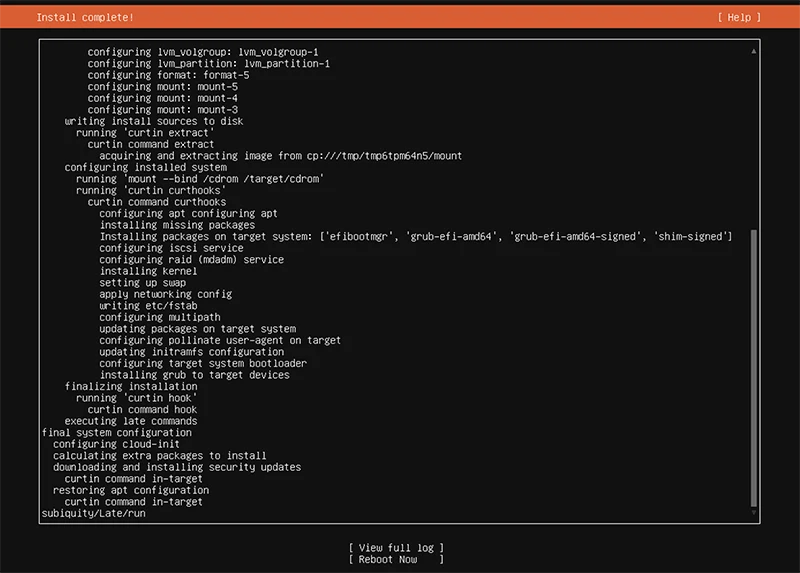Click 'writing etc/fstab' log line
The height and width of the screenshot is (573, 800).
(x=148, y=306)
